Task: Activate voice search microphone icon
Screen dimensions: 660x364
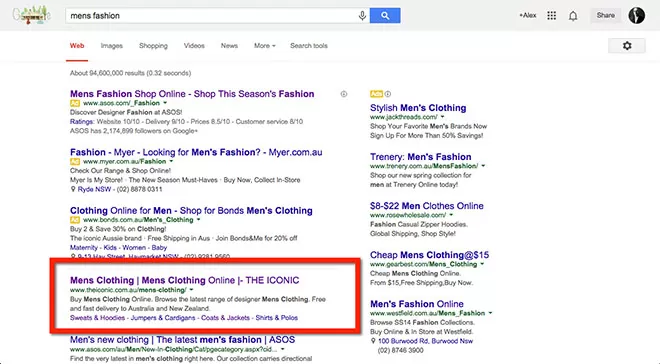Action: click(362, 16)
